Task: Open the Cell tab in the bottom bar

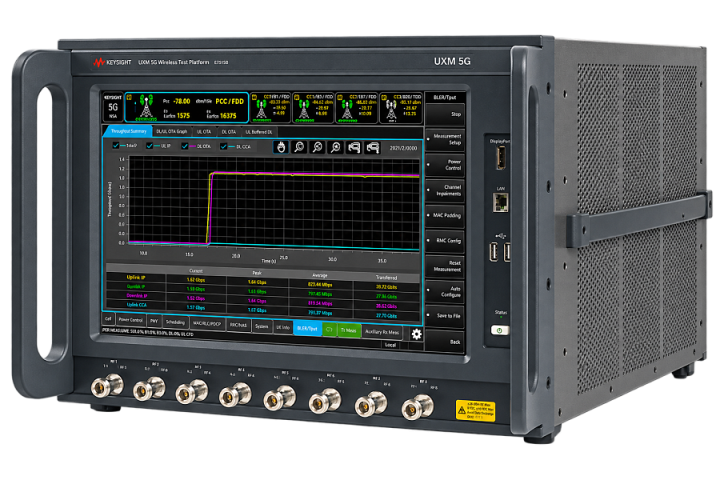Action: point(108,318)
